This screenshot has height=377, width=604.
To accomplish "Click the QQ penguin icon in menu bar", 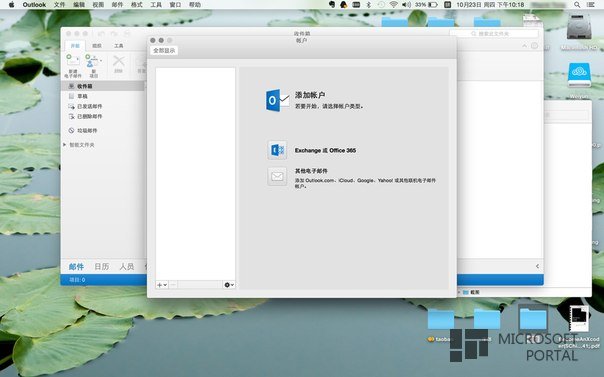I will (x=344, y=5).
